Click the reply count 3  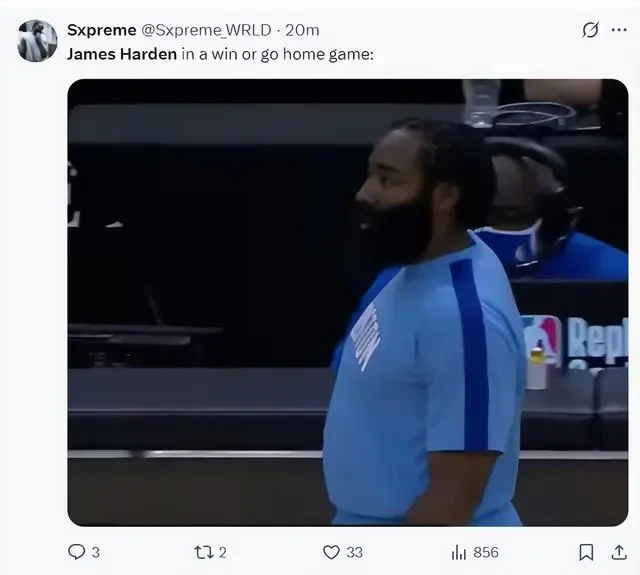[x=96, y=553]
